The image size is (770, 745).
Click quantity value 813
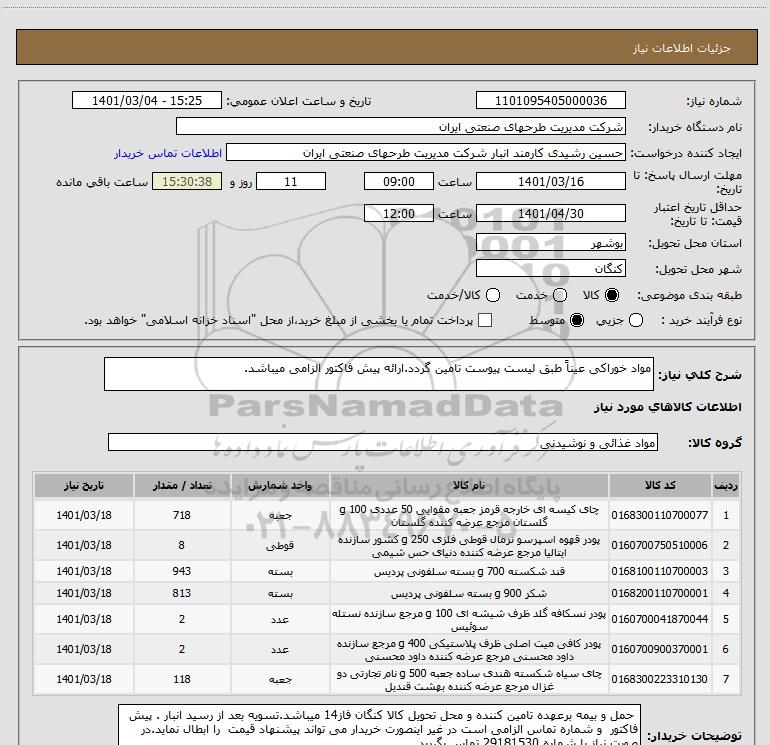[182, 593]
